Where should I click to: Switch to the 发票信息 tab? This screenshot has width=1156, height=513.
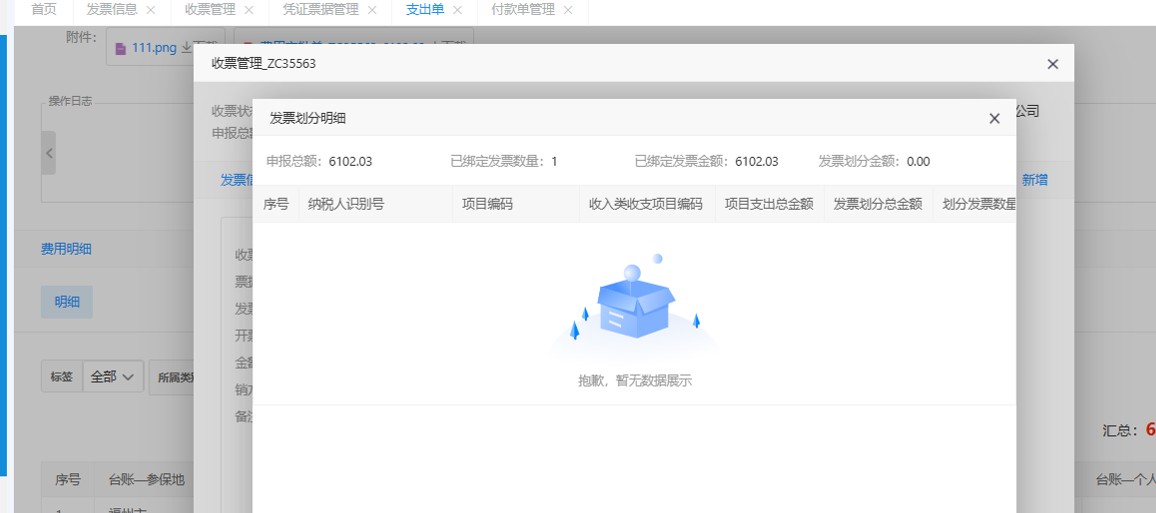click(x=112, y=10)
